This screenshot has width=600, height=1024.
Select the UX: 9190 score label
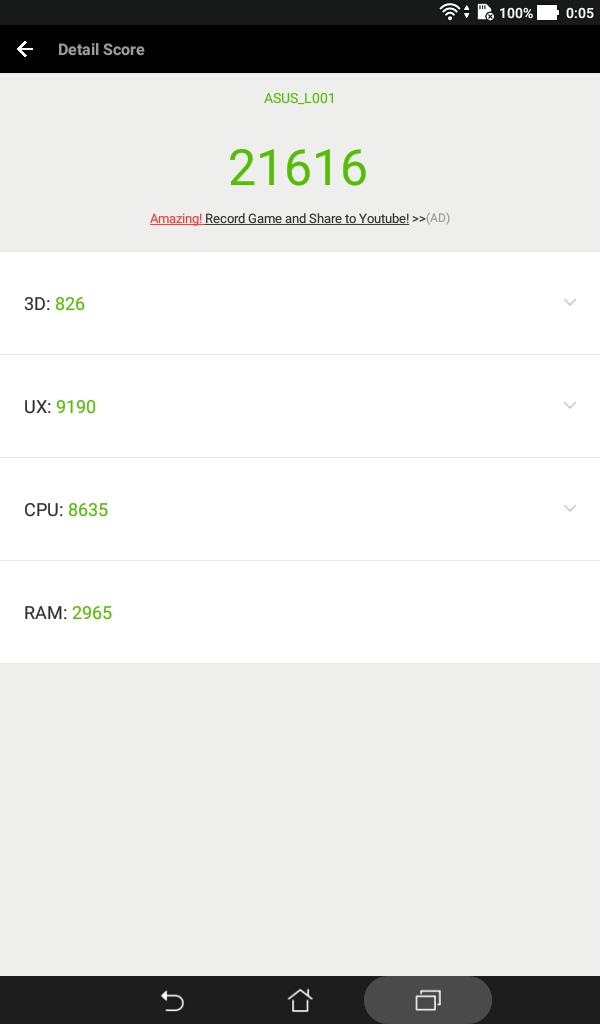coord(60,407)
